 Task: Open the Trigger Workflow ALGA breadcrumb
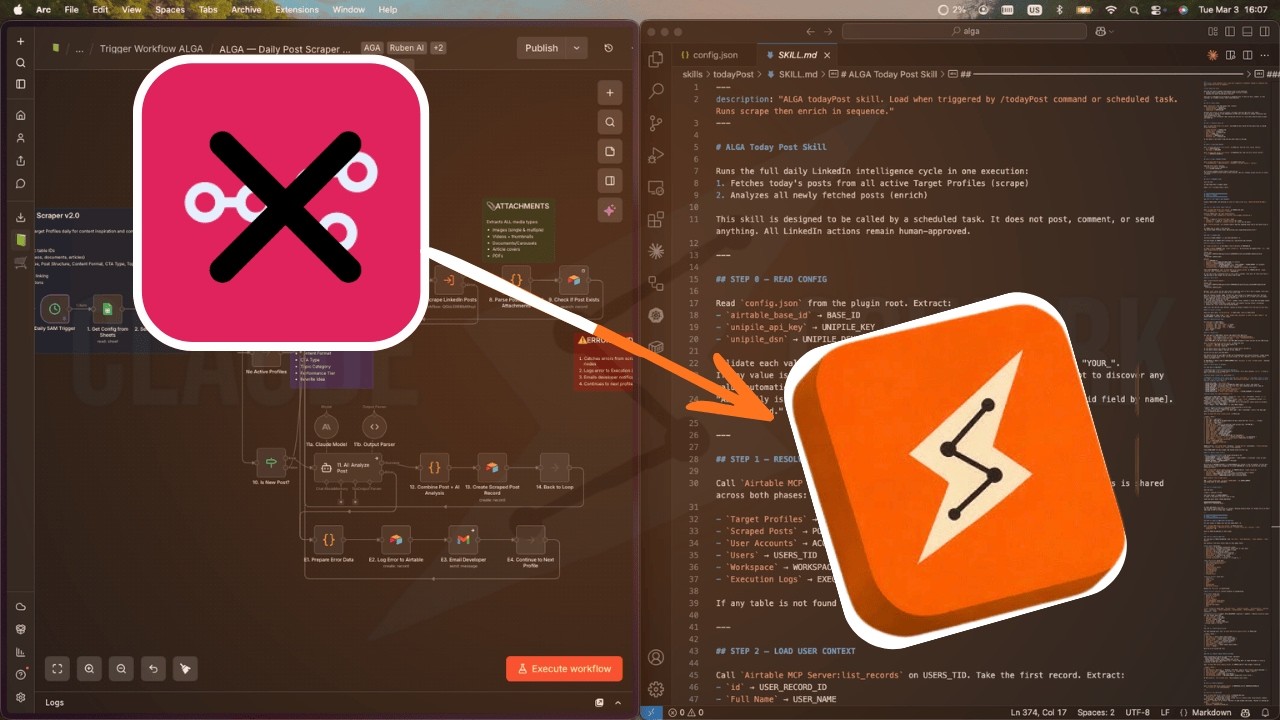pyautogui.click(x=151, y=48)
